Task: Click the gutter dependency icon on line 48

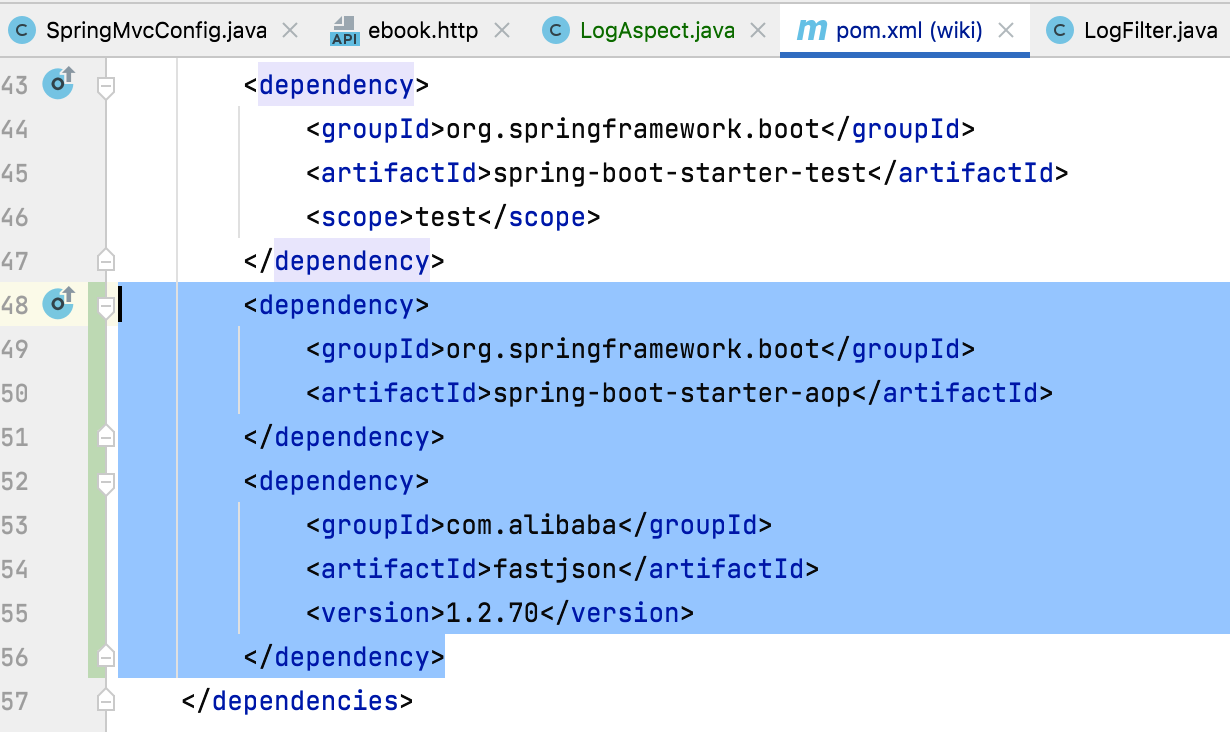Action: 59,303
